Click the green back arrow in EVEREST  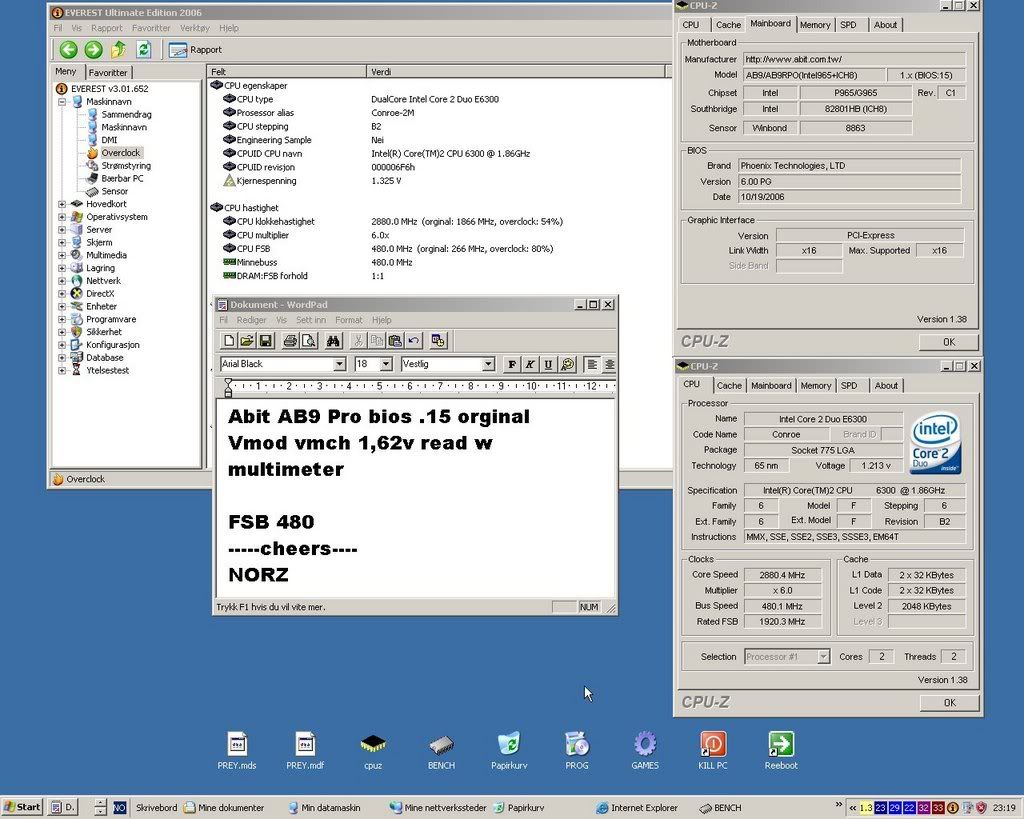pyautogui.click(x=68, y=50)
